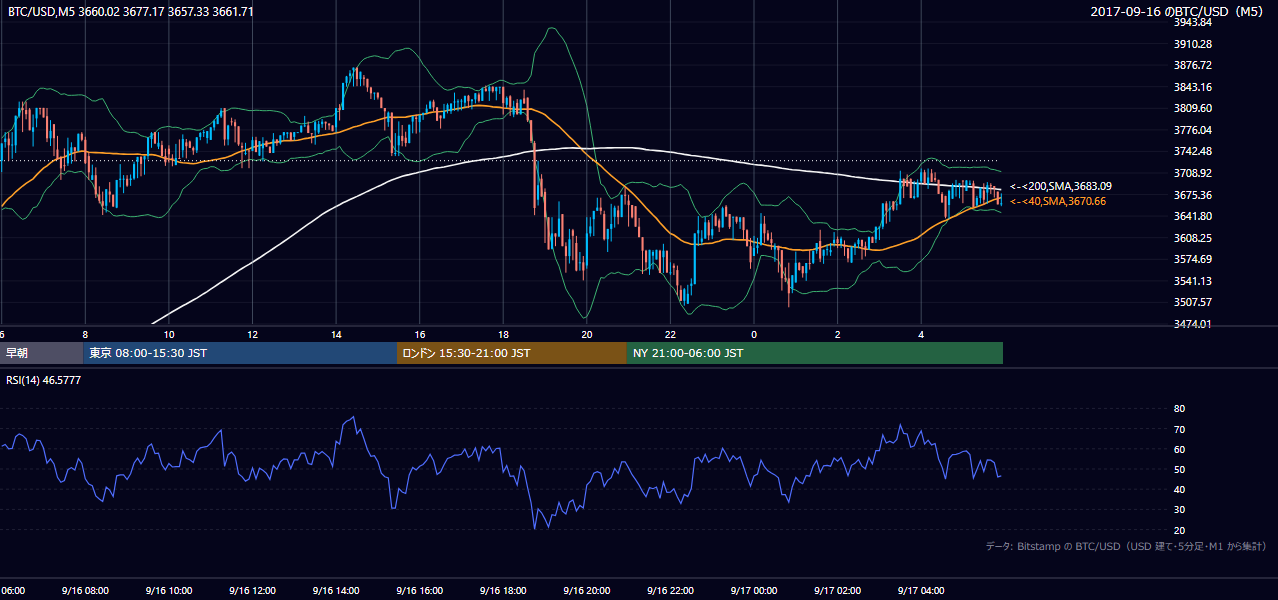Click price axis value 3843.16
This screenshot has height=600, width=1278.
coord(1193,87)
